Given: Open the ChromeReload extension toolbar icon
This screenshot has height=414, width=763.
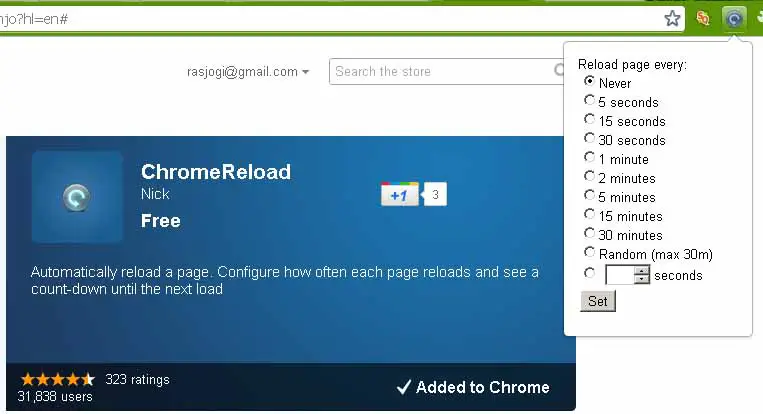Looking at the screenshot, I should [734, 18].
